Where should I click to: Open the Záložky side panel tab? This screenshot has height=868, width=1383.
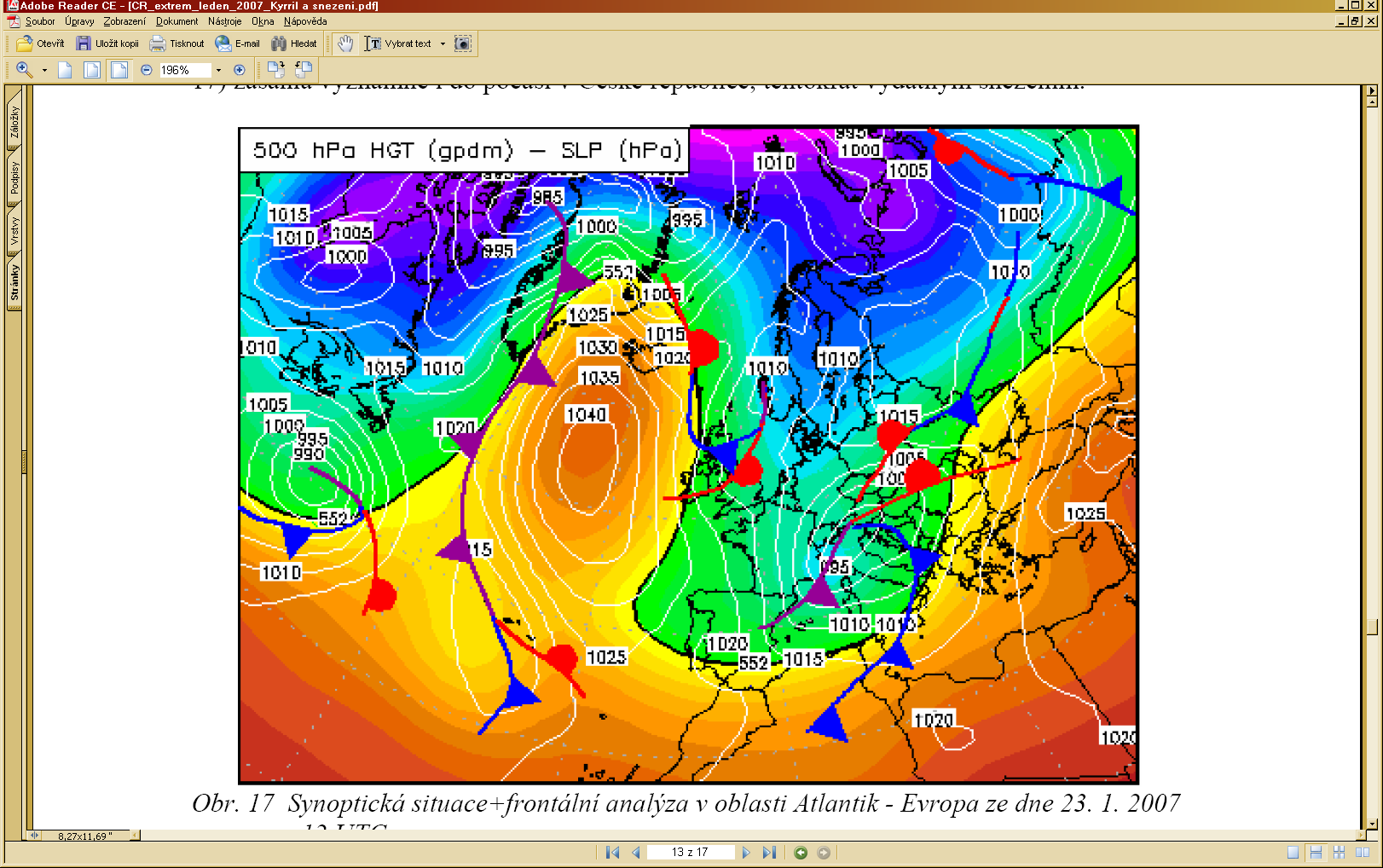pyautogui.click(x=14, y=120)
